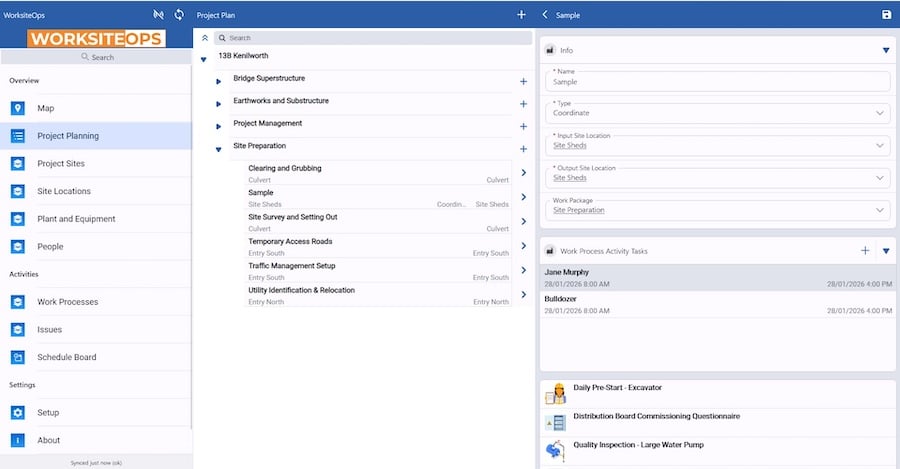Screen dimensions: 900x469
Task: Open Plant and Equipment in the sidebar
Action: coord(96,219)
